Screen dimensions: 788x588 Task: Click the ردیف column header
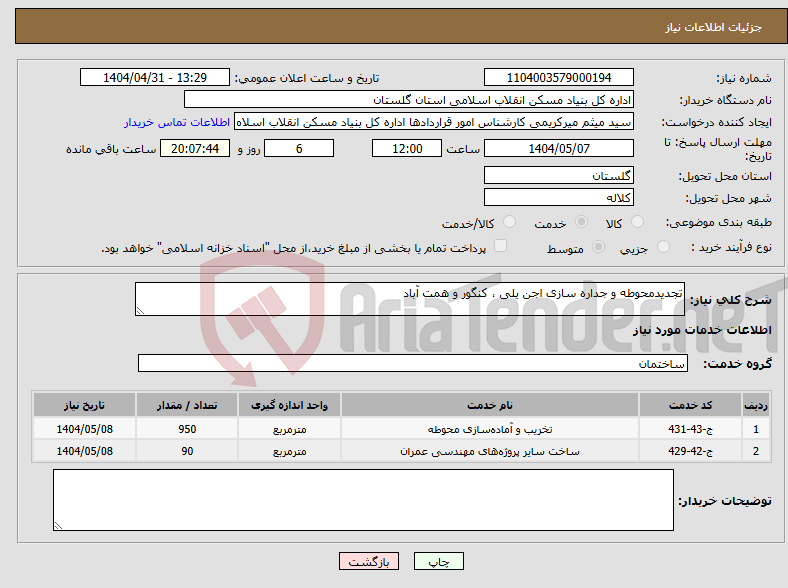756,405
